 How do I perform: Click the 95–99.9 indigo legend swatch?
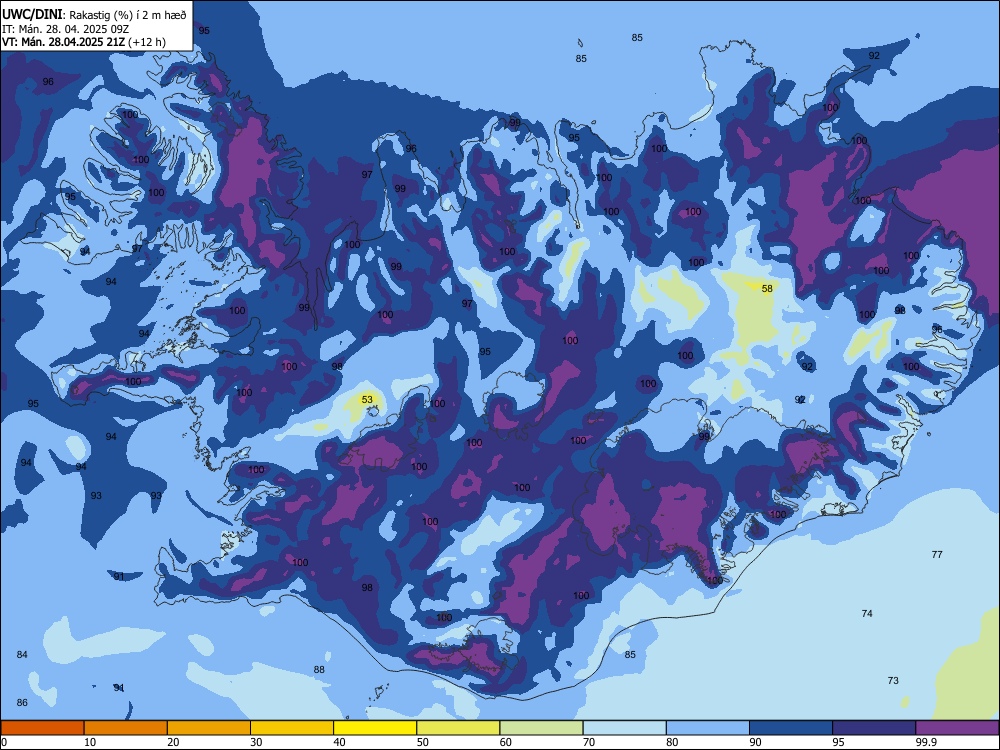874,728
